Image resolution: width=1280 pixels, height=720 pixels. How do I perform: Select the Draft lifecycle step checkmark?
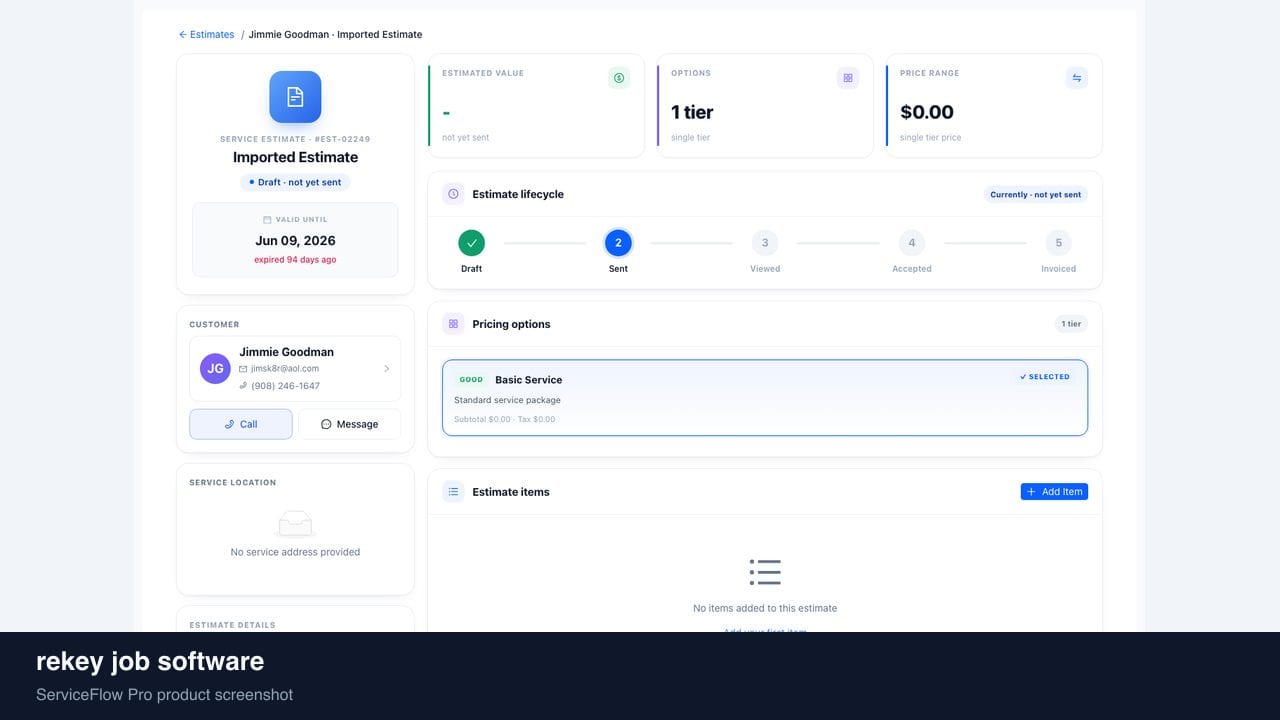[x=471, y=243]
